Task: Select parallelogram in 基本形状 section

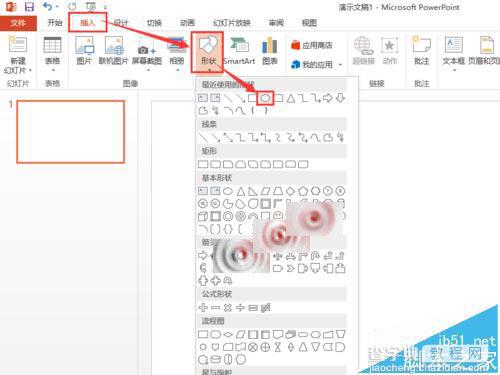Action: pos(265,191)
